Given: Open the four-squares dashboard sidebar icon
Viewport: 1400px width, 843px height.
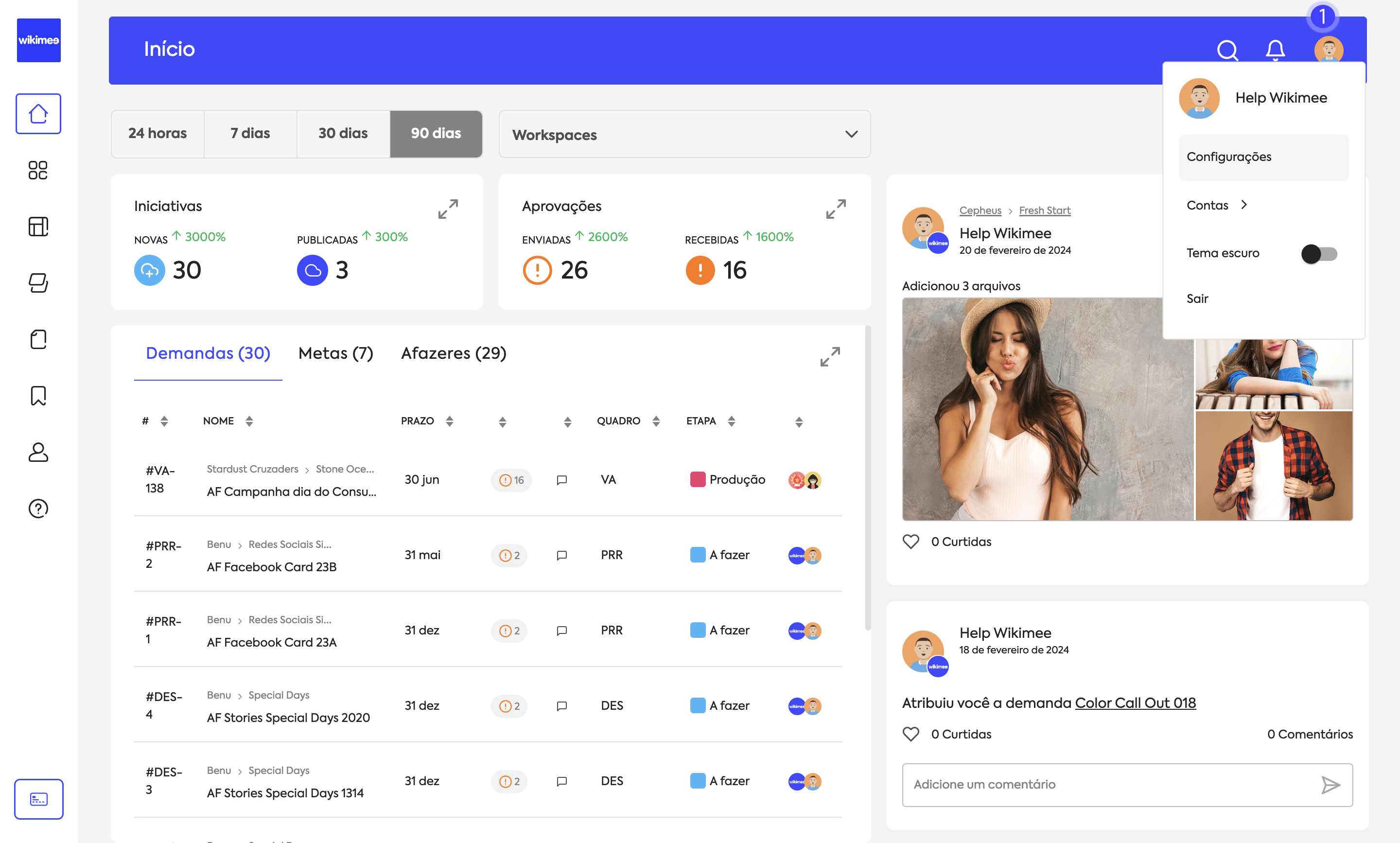Looking at the screenshot, I should pos(38,170).
